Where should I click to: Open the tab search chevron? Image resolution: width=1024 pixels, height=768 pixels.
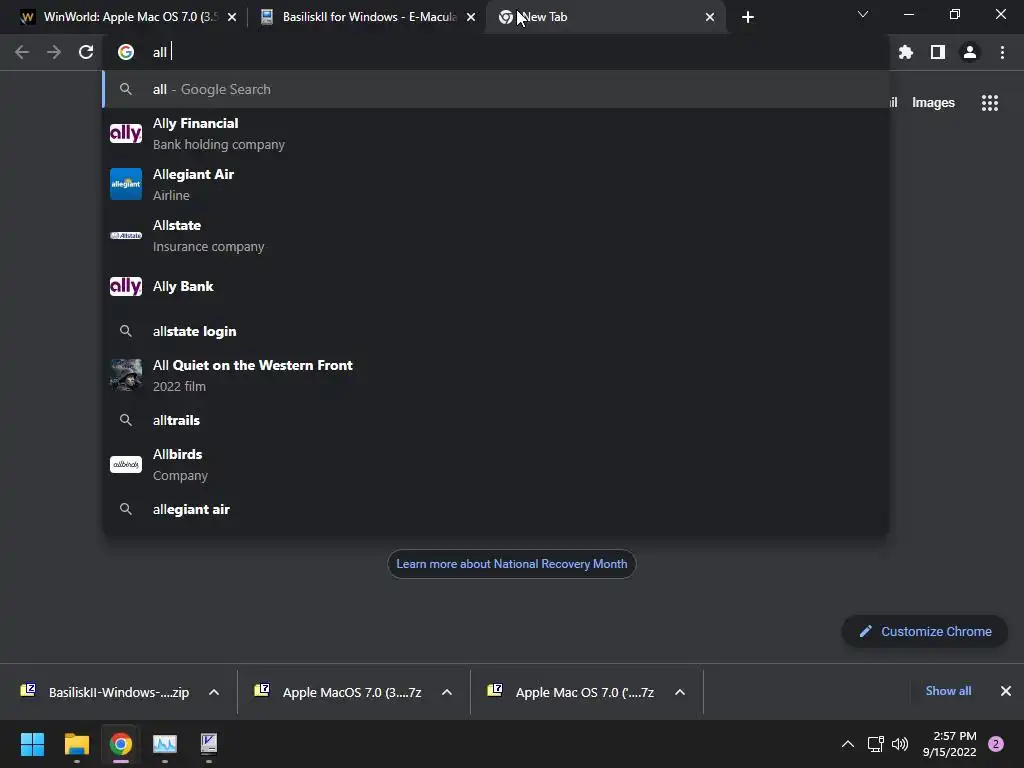coord(863,14)
